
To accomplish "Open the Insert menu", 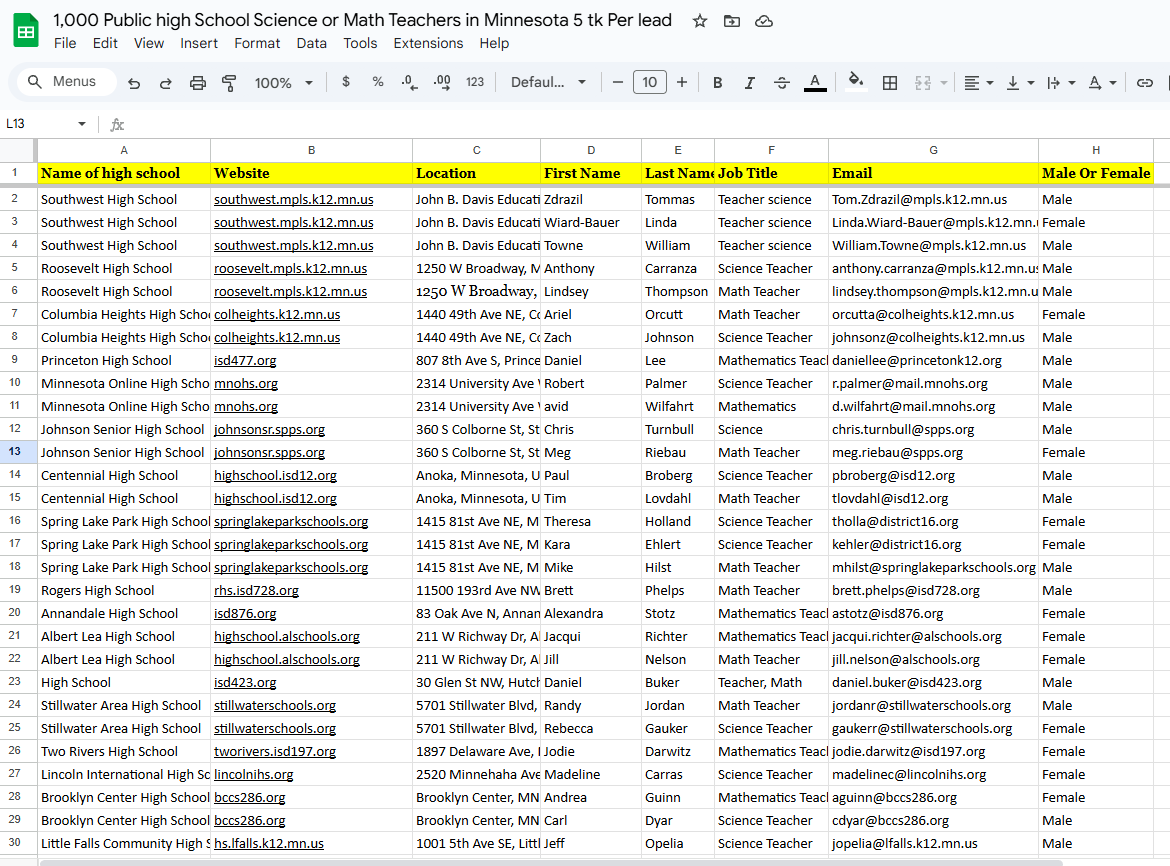I will pos(198,43).
